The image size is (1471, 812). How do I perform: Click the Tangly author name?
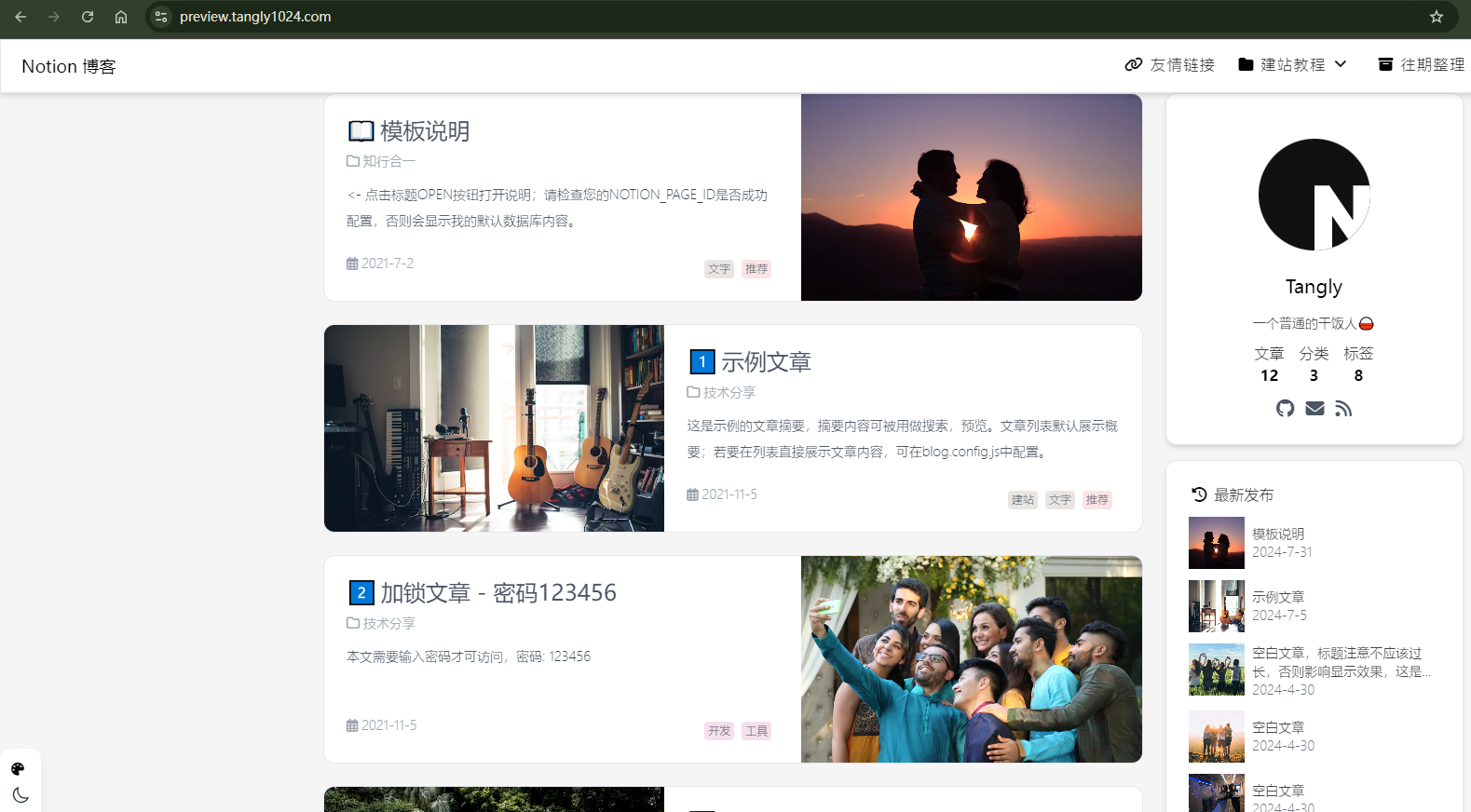point(1314,287)
